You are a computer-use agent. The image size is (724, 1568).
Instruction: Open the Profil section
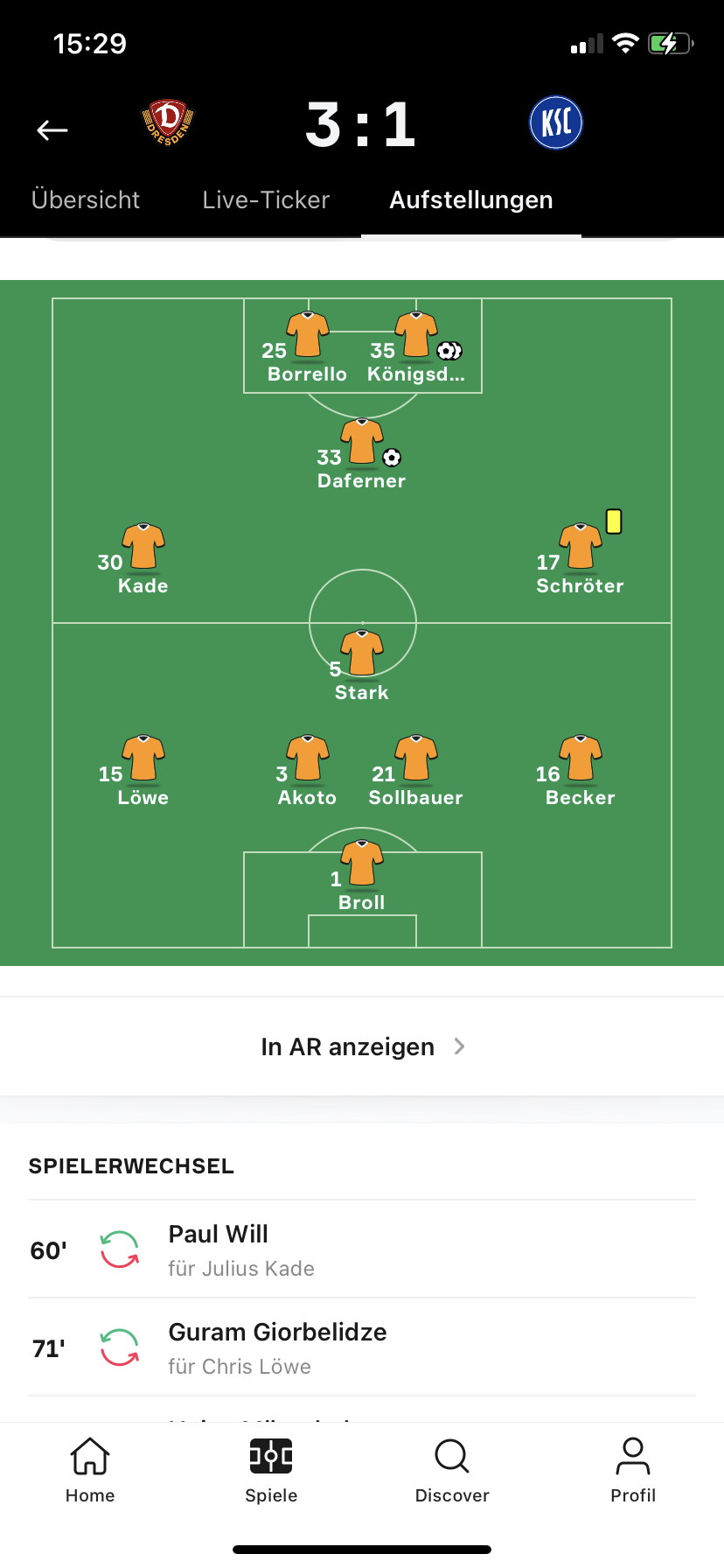click(x=633, y=1470)
